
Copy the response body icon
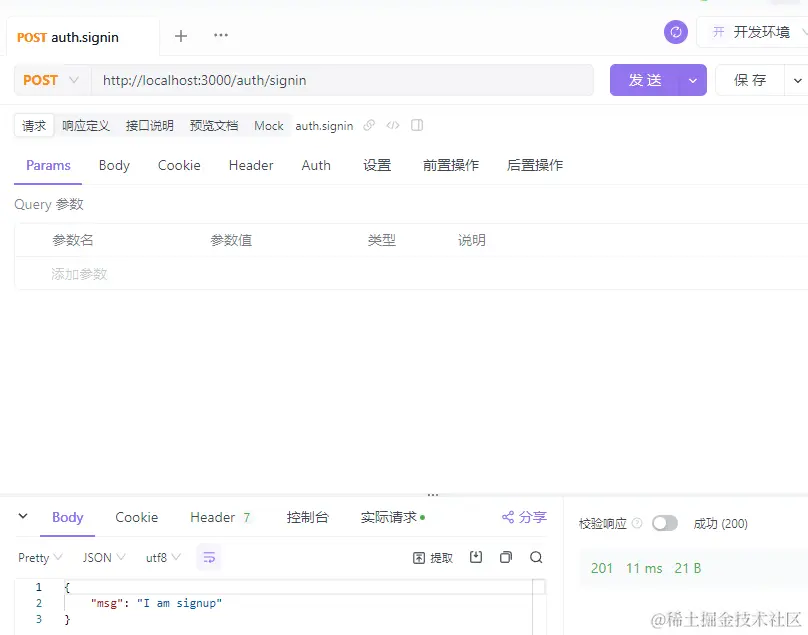click(x=506, y=557)
